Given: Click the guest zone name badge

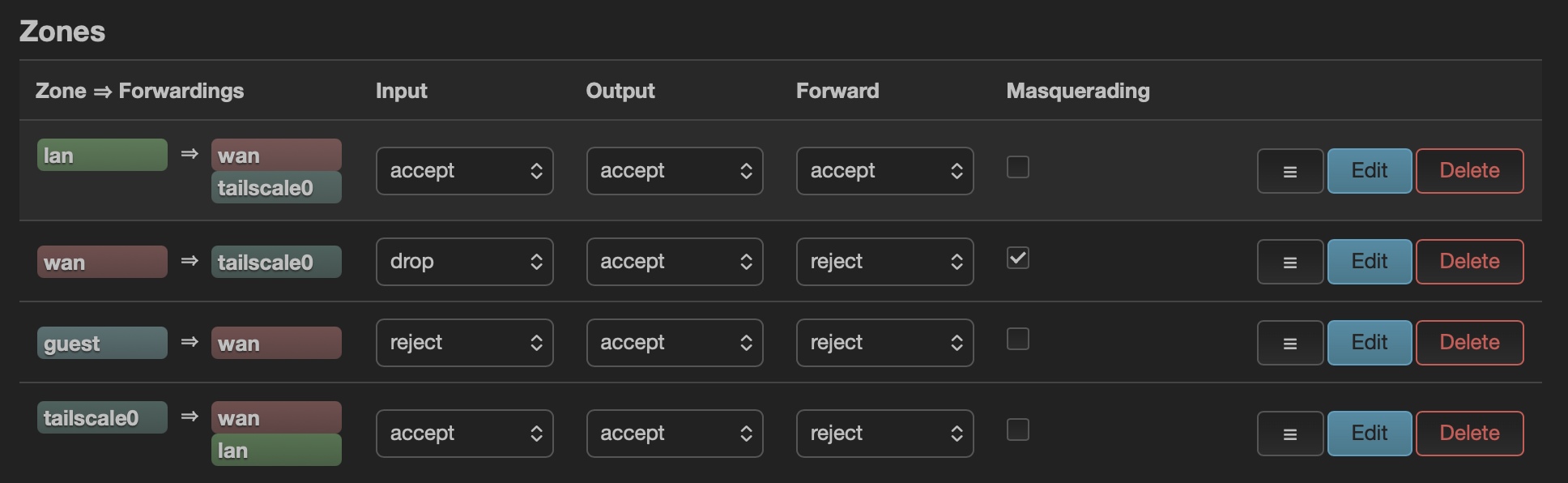Looking at the screenshot, I should pyautogui.click(x=102, y=343).
